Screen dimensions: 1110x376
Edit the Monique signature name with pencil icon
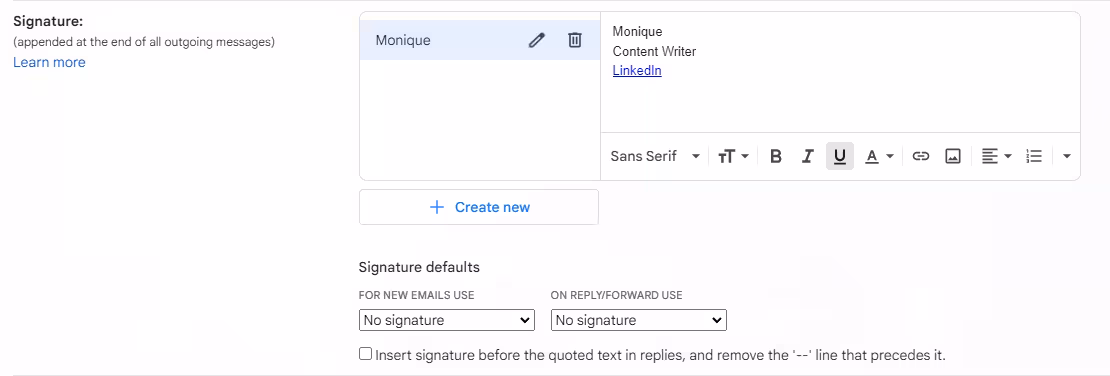tap(537, 40)
